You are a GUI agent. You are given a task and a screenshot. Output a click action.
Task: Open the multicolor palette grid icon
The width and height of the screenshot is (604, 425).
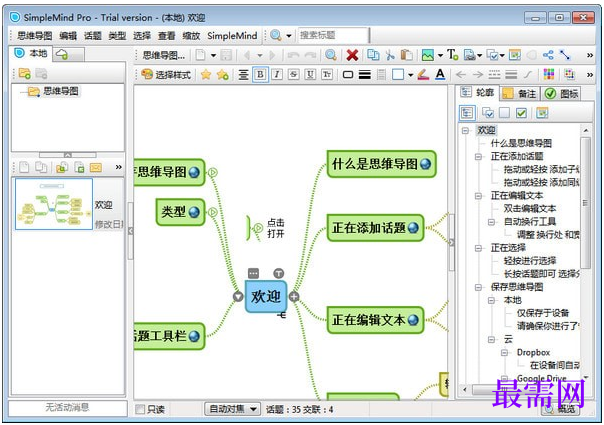click(x=549, y=74)
